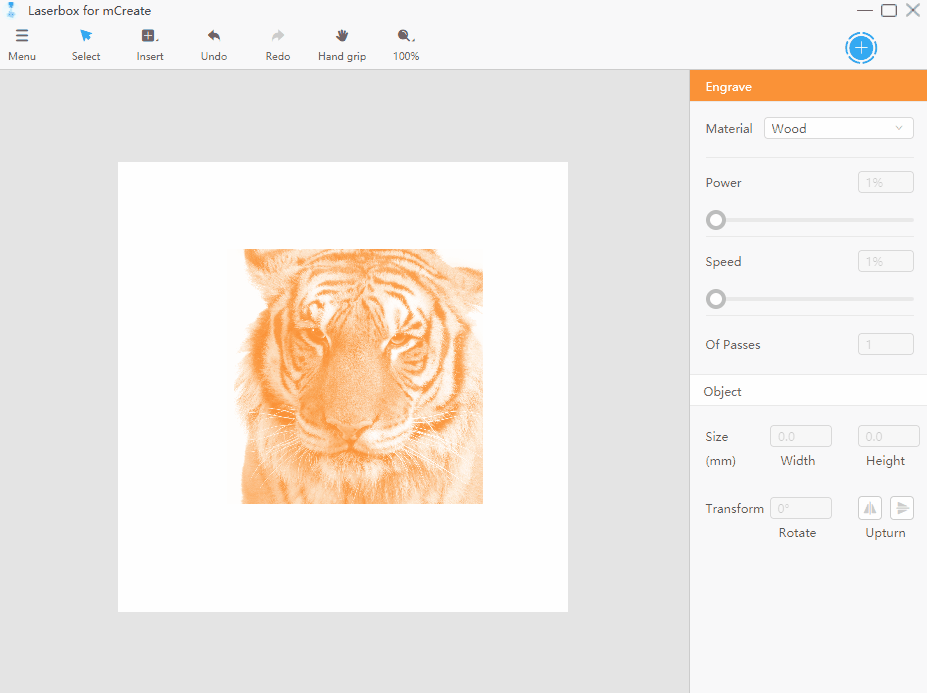This screenshot has height=693, width=927.
Task: Maximize the Laserbox window
Action: point(889,10)
